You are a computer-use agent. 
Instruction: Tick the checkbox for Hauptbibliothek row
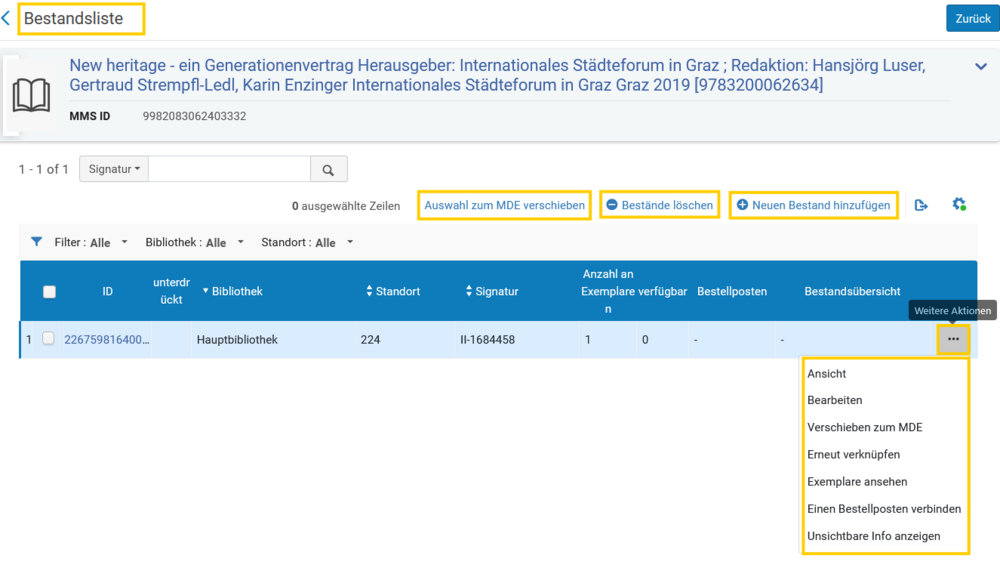click(x=48, y=339)
